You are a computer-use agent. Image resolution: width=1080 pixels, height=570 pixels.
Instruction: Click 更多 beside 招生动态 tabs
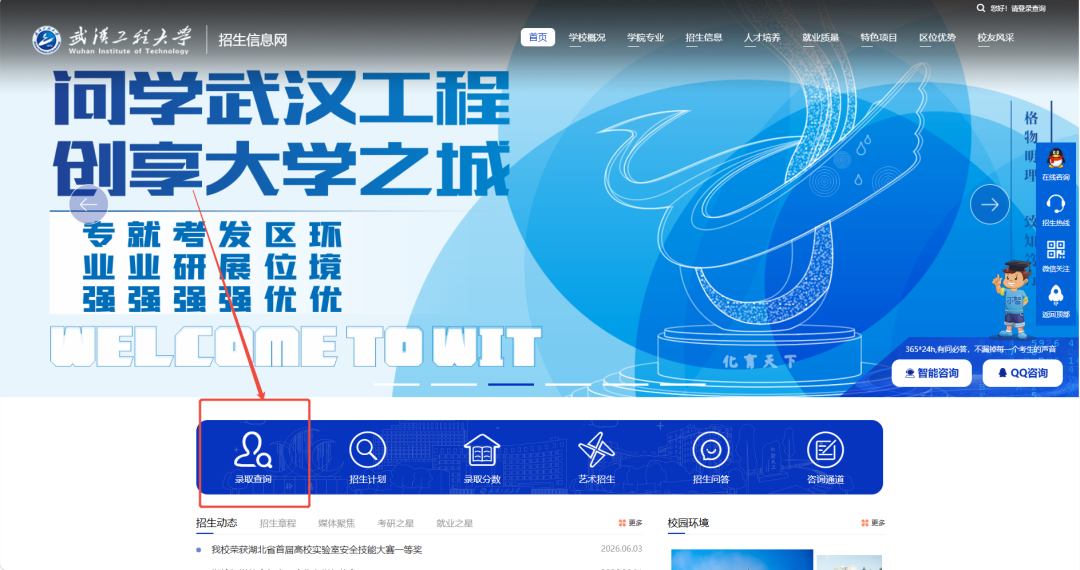630,523
